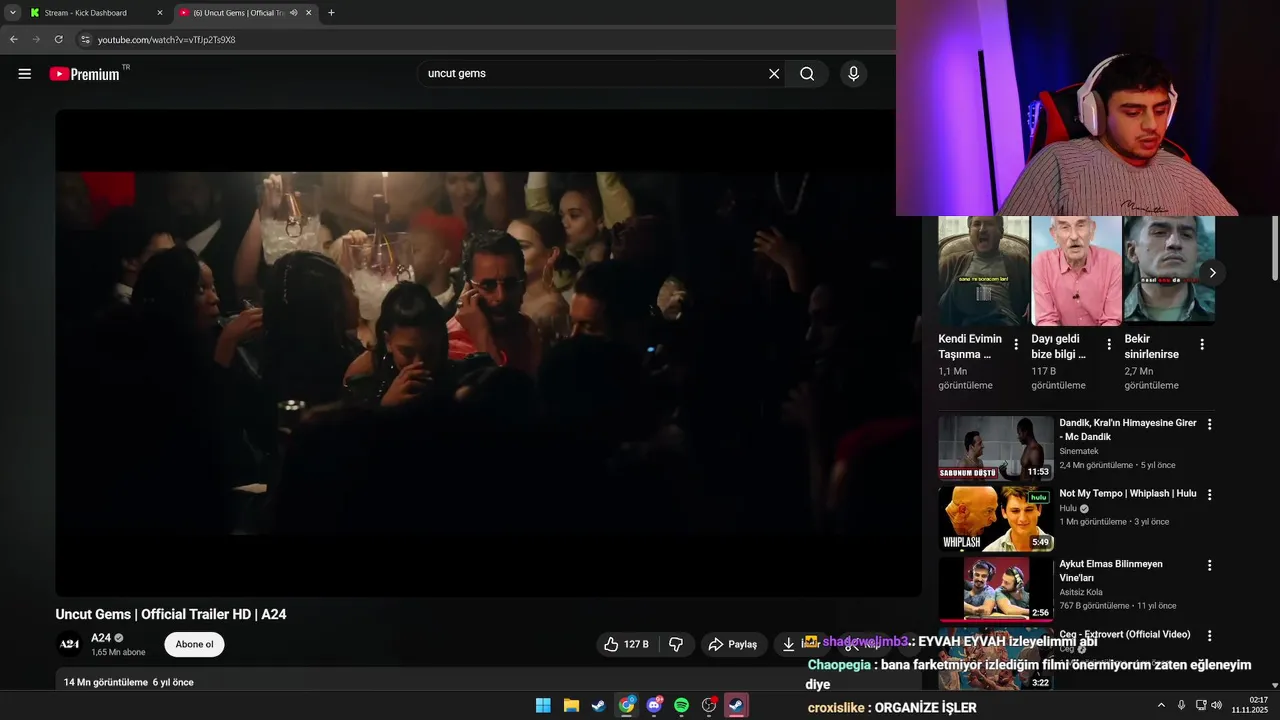Go back in browser history

(x=14, y=40)
